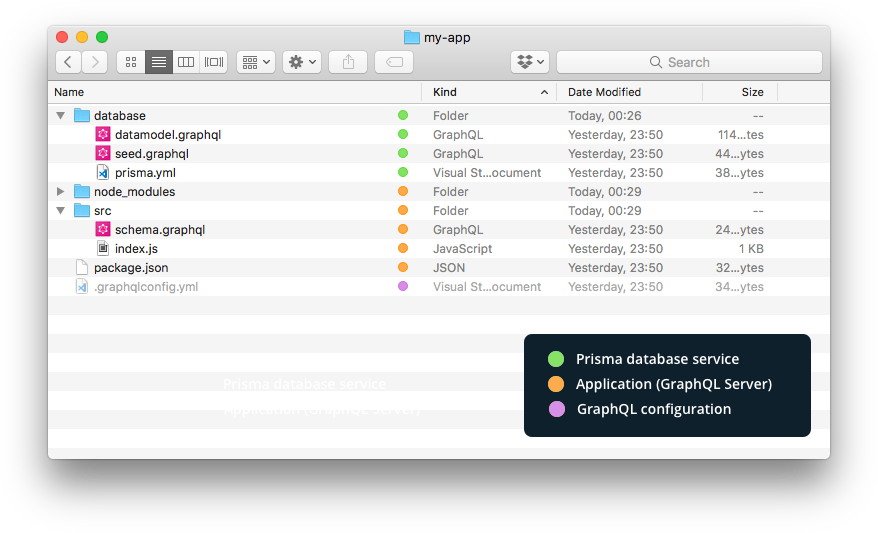878x533 pixels.
Task: Switch to cover flow view
Action: point(213,62)
